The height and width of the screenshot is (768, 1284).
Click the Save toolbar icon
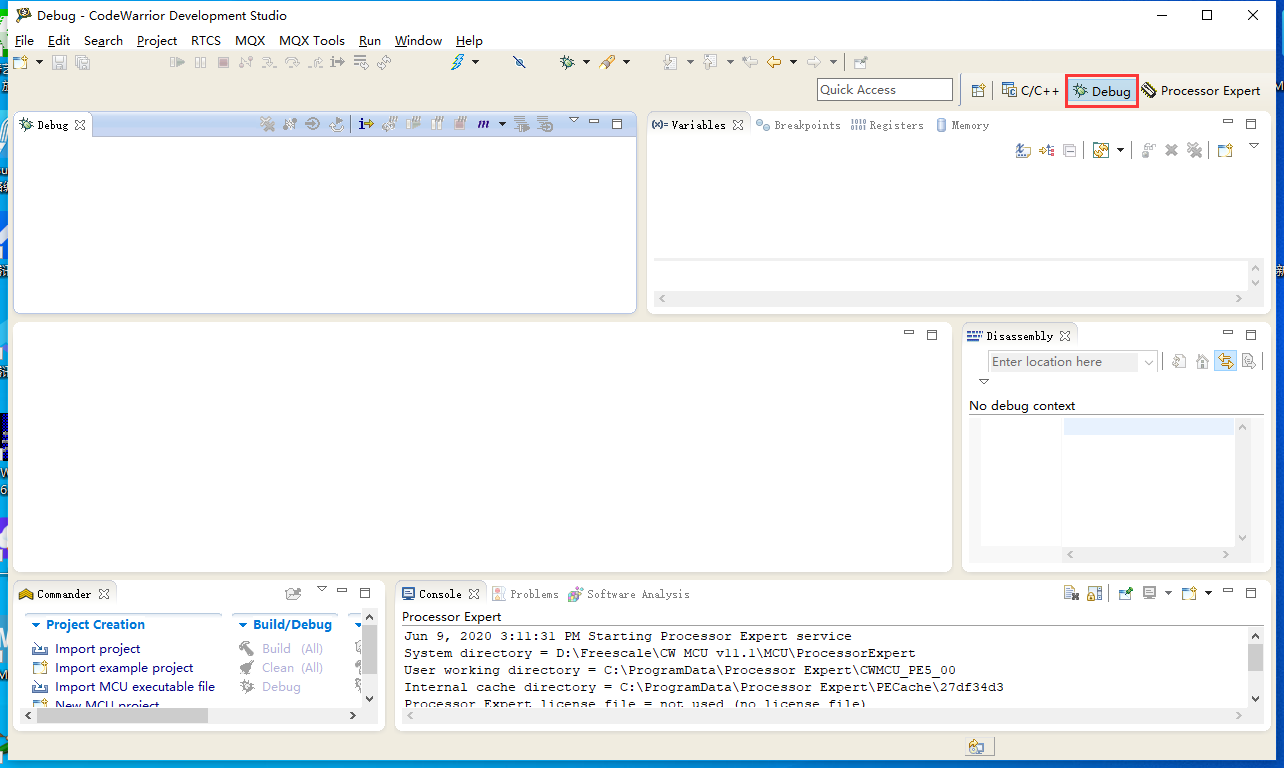[59, 62]
